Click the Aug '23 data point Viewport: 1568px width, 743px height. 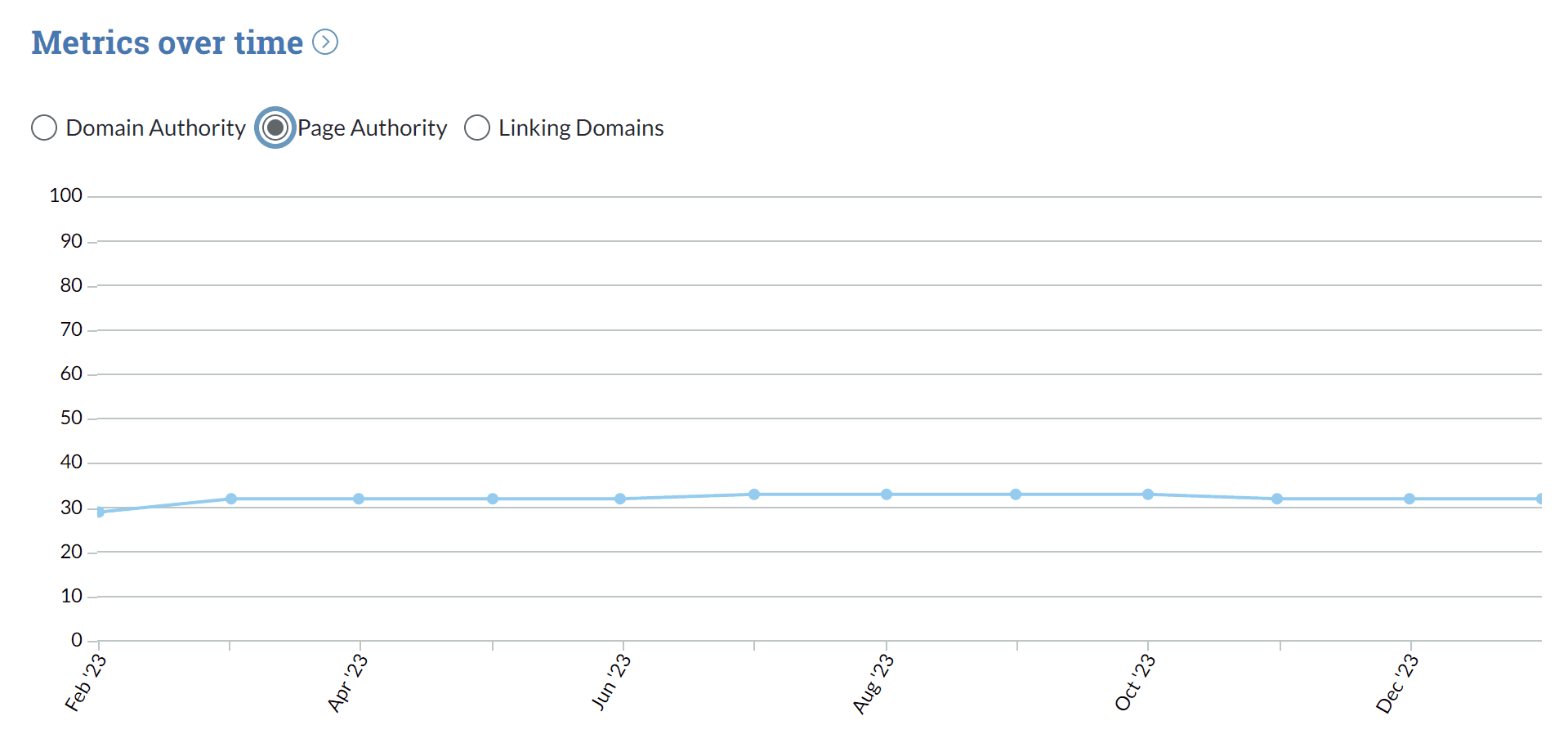click(x=887, y=495)
